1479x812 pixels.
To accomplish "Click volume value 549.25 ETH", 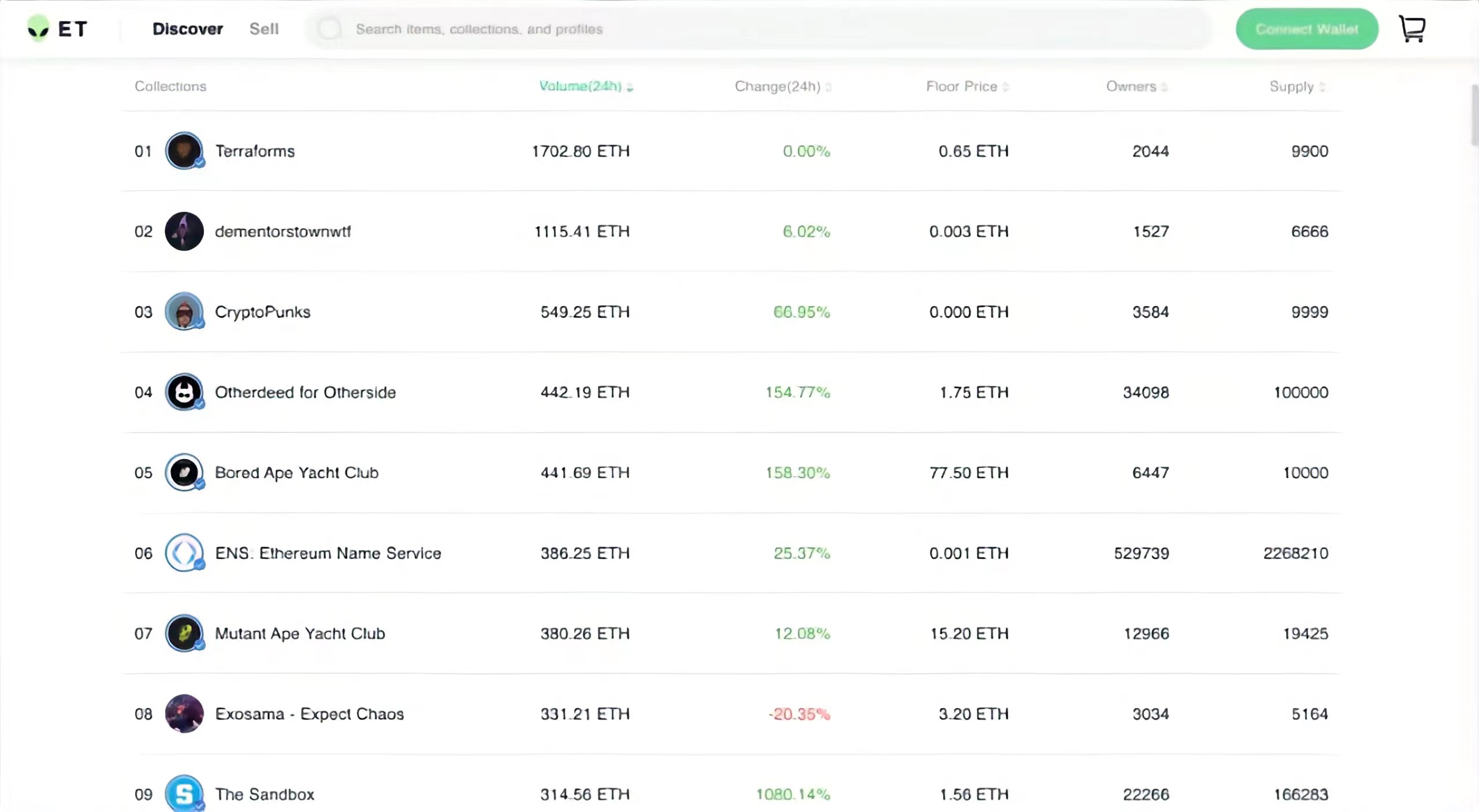I will (x=585, y=312).
